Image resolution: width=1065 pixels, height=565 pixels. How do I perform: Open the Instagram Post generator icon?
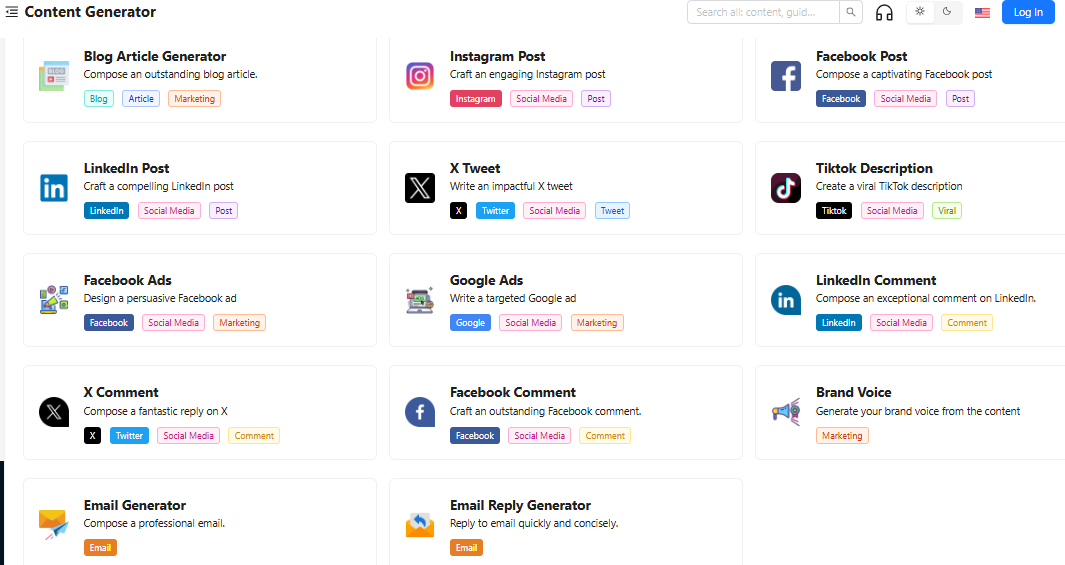pyautogui.click(x=420, y=75)
